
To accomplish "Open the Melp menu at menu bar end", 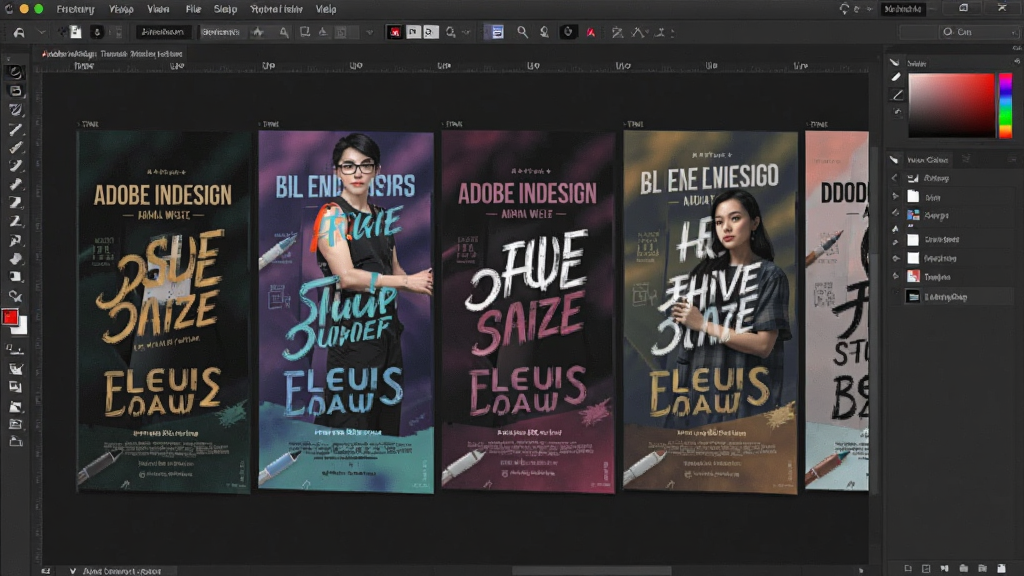I will click(326, 9).
